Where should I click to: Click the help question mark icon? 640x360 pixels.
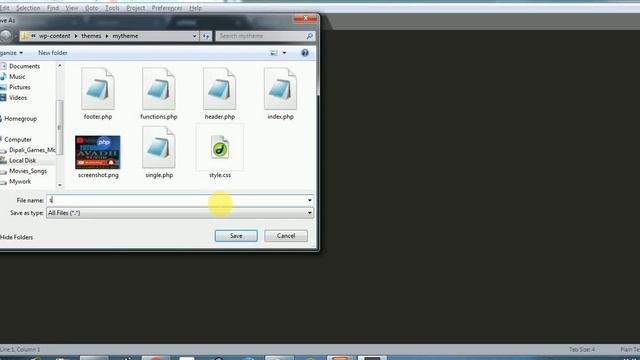point(305,53)
